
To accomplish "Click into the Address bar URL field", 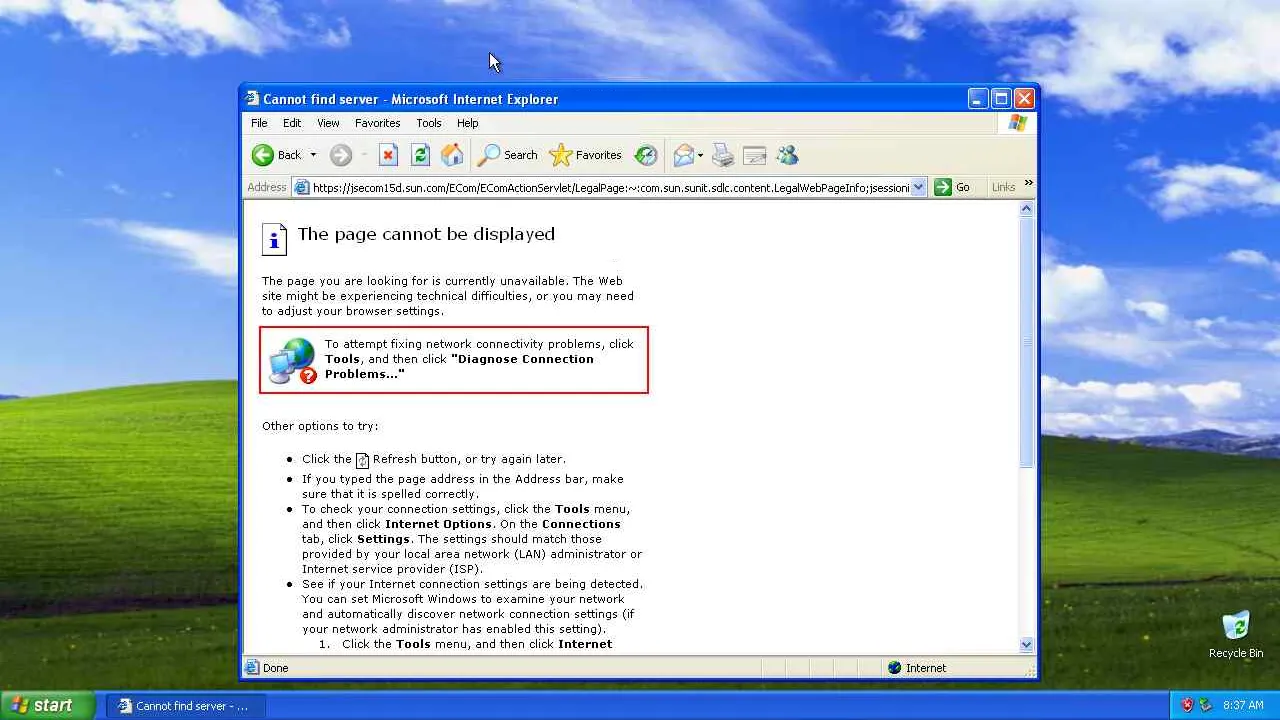I will (x=611, y=187).
